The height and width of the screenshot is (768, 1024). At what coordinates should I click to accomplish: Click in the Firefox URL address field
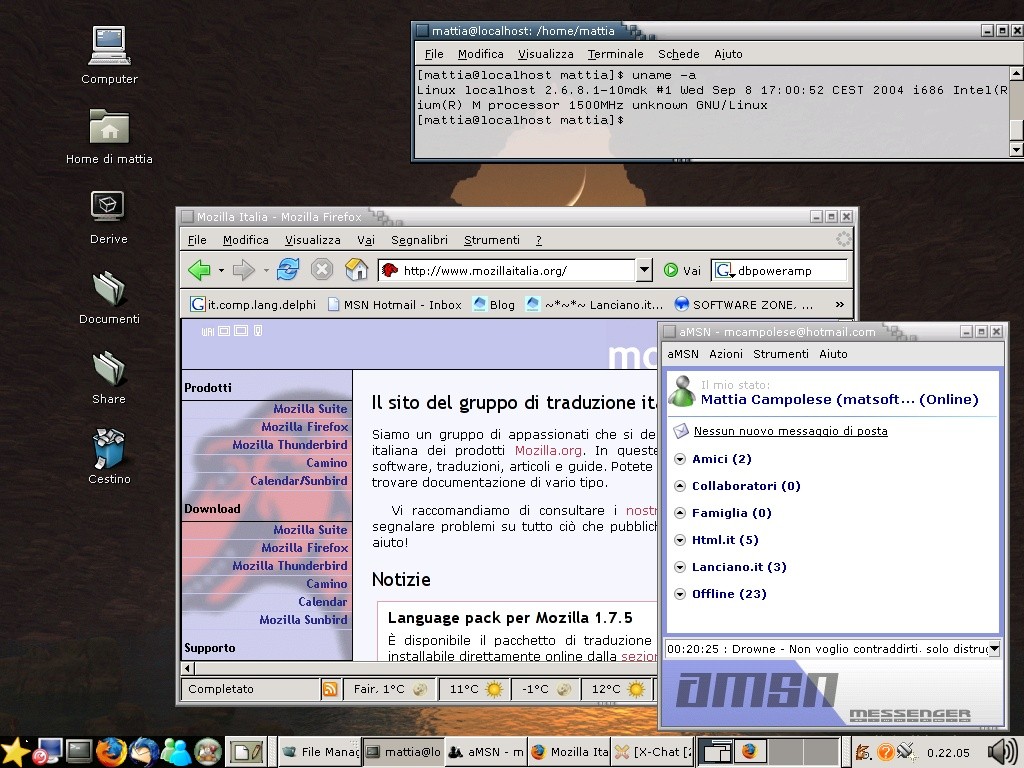tap(506, 270)
